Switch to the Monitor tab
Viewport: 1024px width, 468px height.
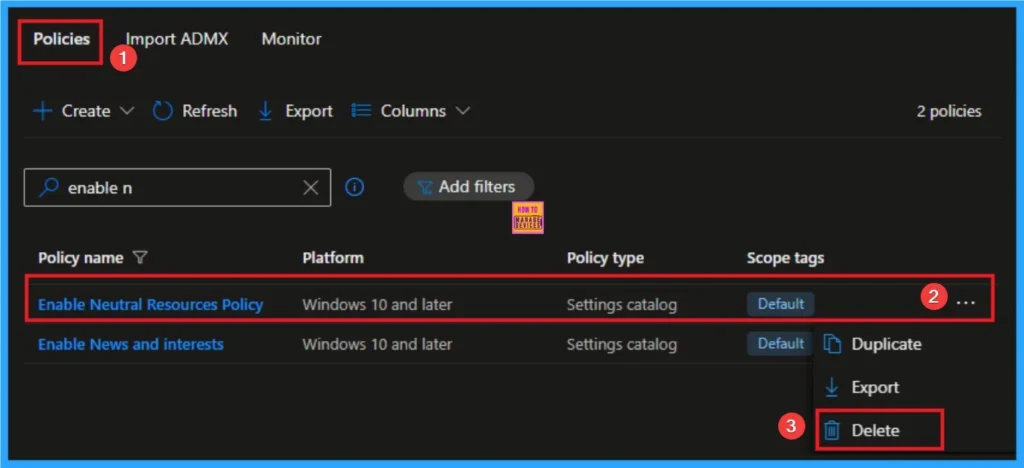291,39
